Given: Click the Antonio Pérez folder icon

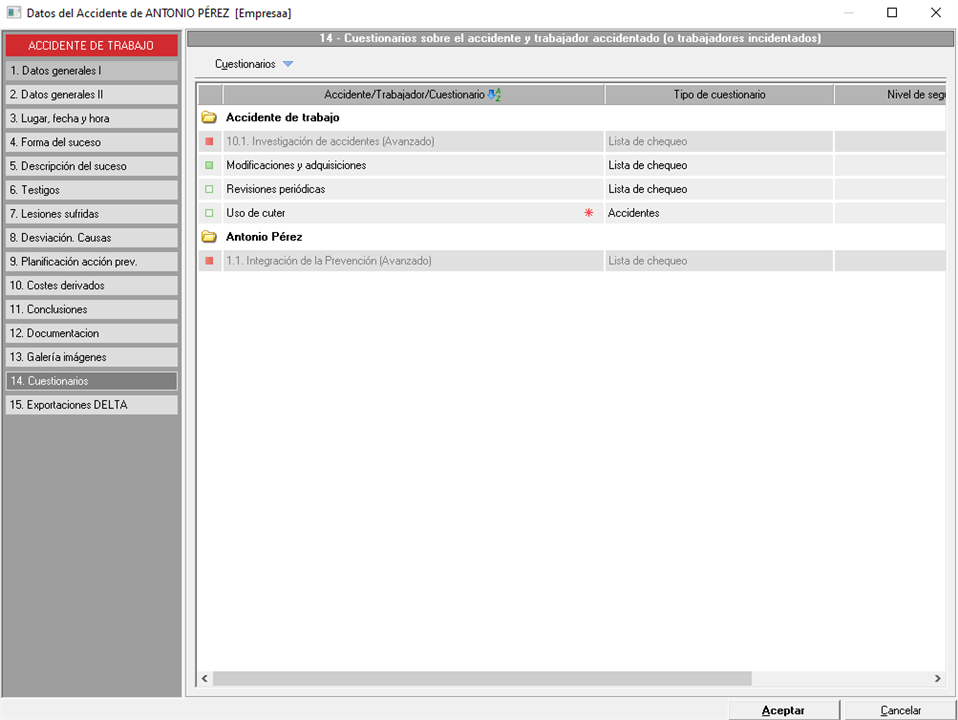Looking at the screenshot, I should pyautogui.click(x=209, y=237).
